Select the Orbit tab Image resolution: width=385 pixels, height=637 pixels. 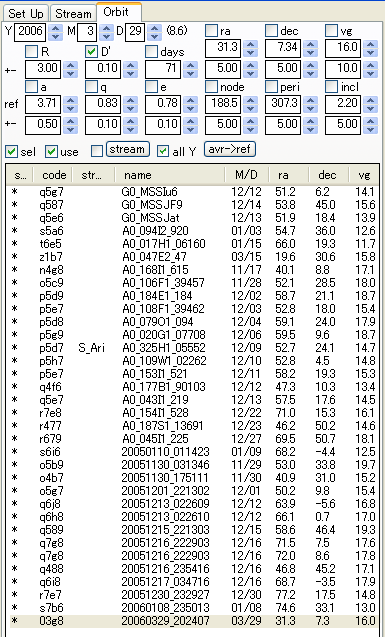pos(119,12)
